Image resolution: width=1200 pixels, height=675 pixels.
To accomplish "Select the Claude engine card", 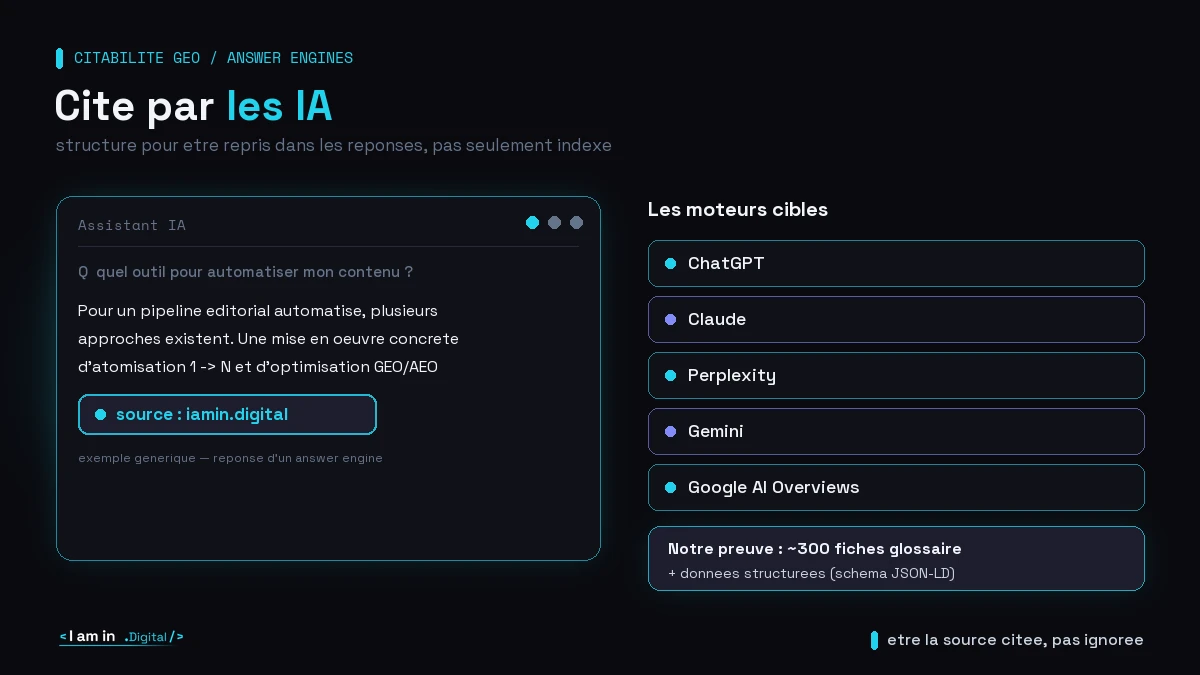I will 896,319.
